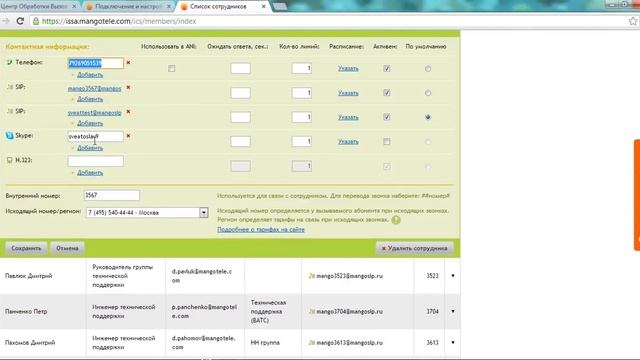Click SIP icon next to mango3613@mangosip.ru

coord(311,342)
